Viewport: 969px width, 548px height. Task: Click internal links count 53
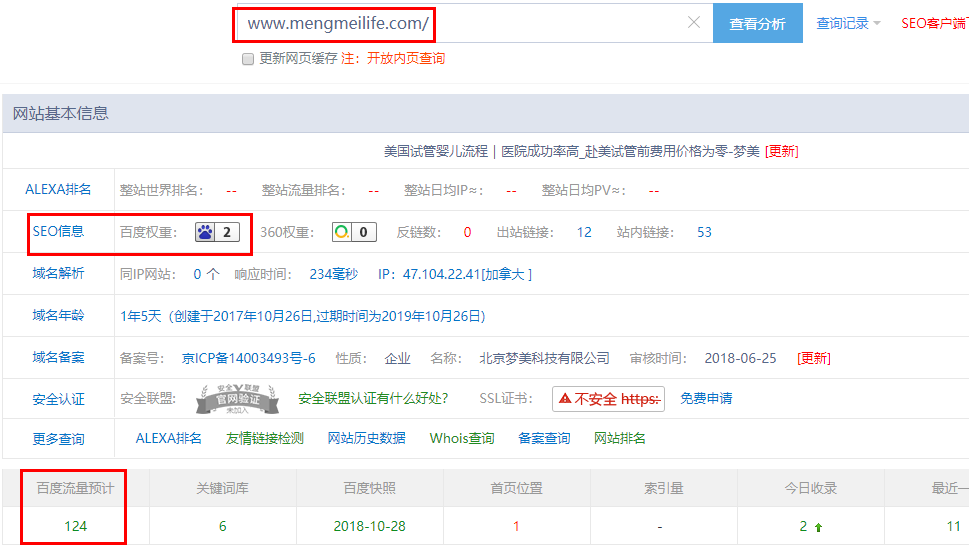(705, 232)
